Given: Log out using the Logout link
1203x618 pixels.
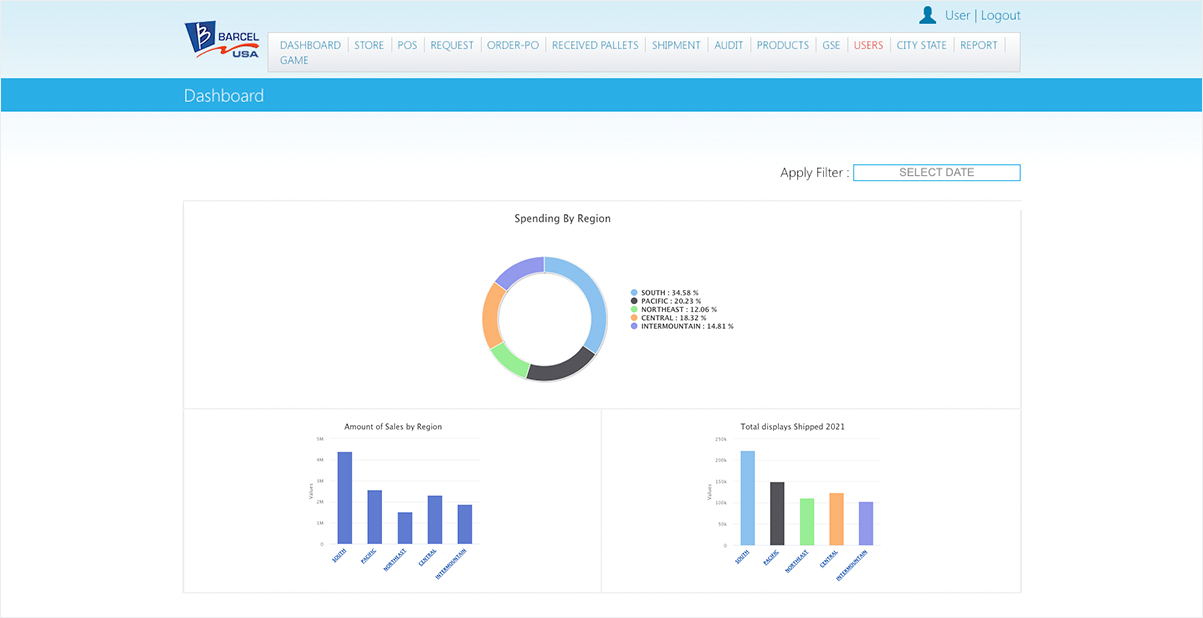Looking at the screenshot, I should 1000,15.
